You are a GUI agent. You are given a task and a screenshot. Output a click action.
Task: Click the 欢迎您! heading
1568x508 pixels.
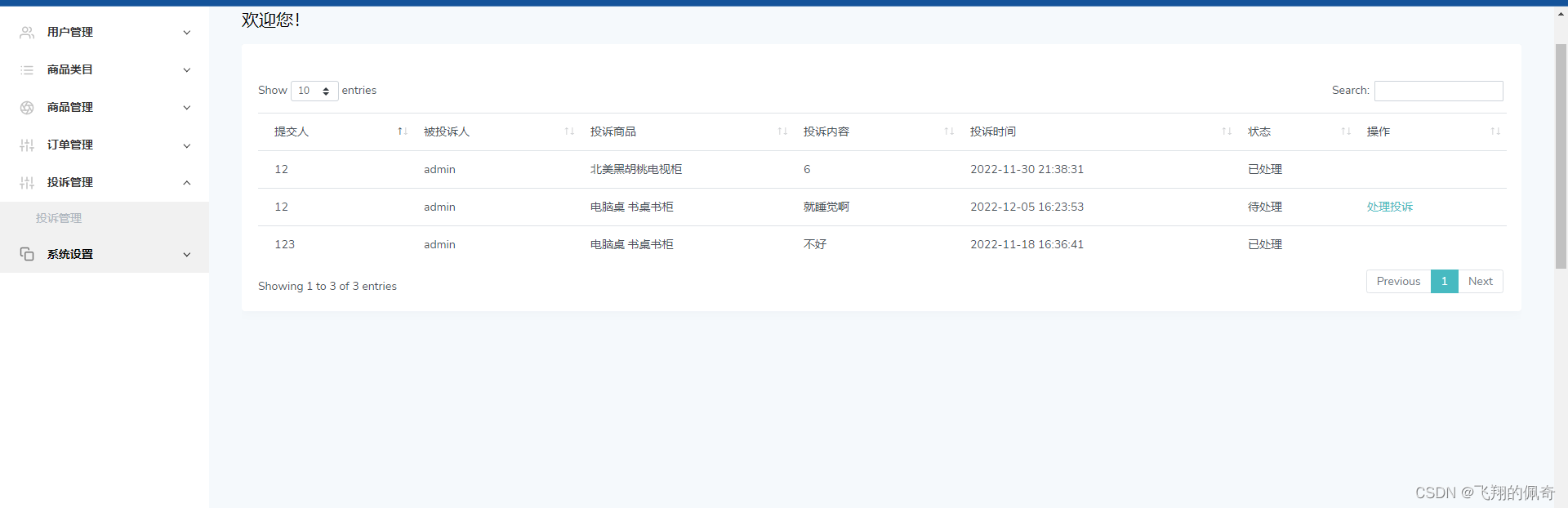point(270,20)
